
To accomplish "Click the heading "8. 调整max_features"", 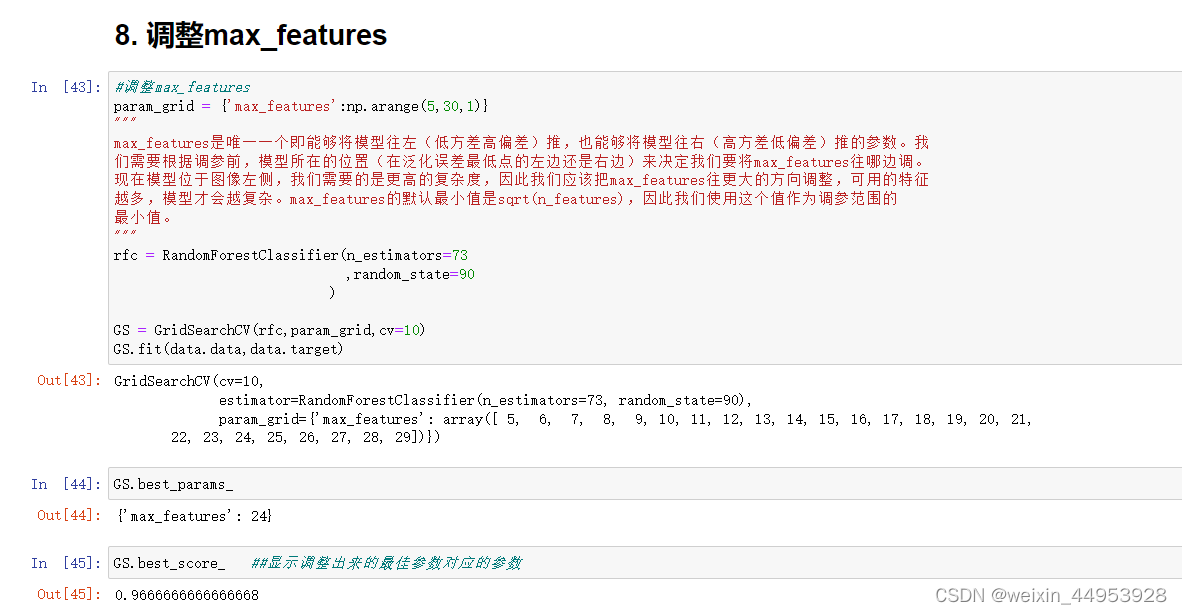I will pos(250,35).
